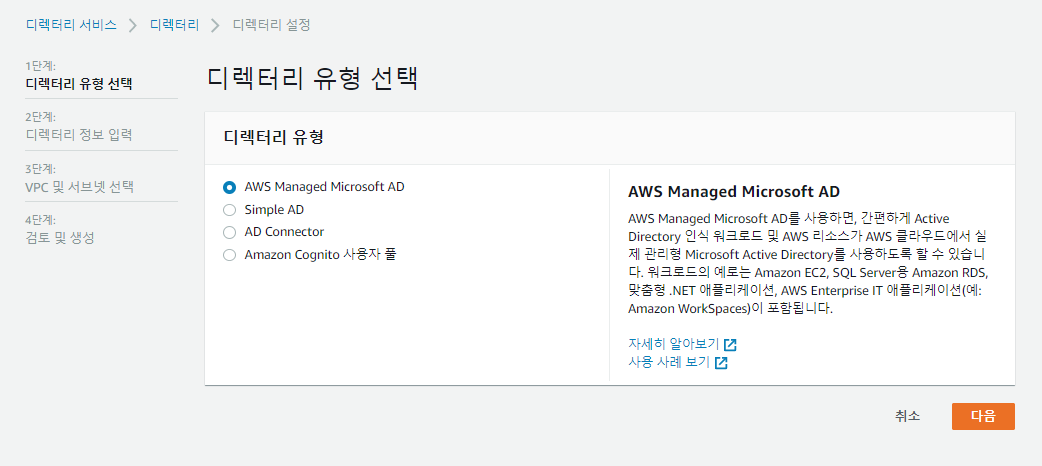Click external link icon beside 자세히 알아보기
Screen dimensions: 1042x466
(x=730, y=345)
